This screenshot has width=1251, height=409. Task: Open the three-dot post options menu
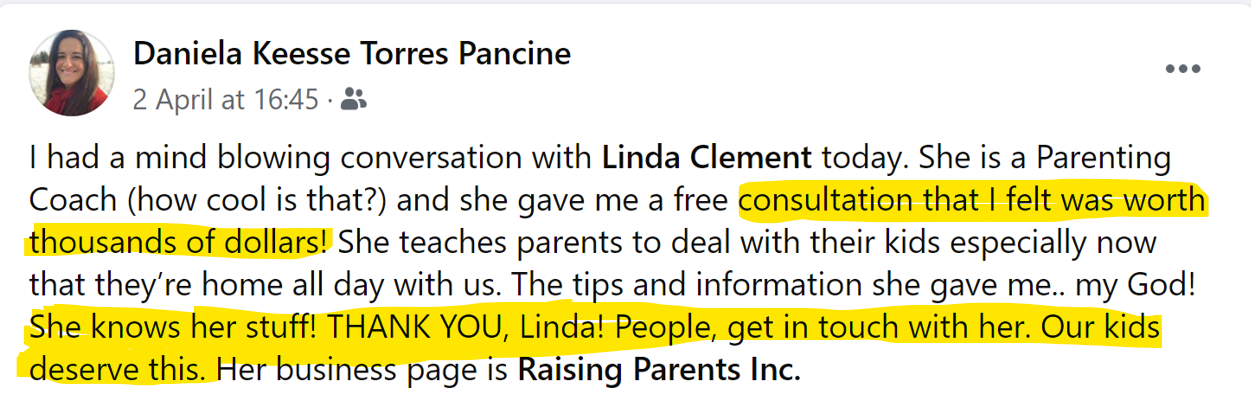[1183, 70]
